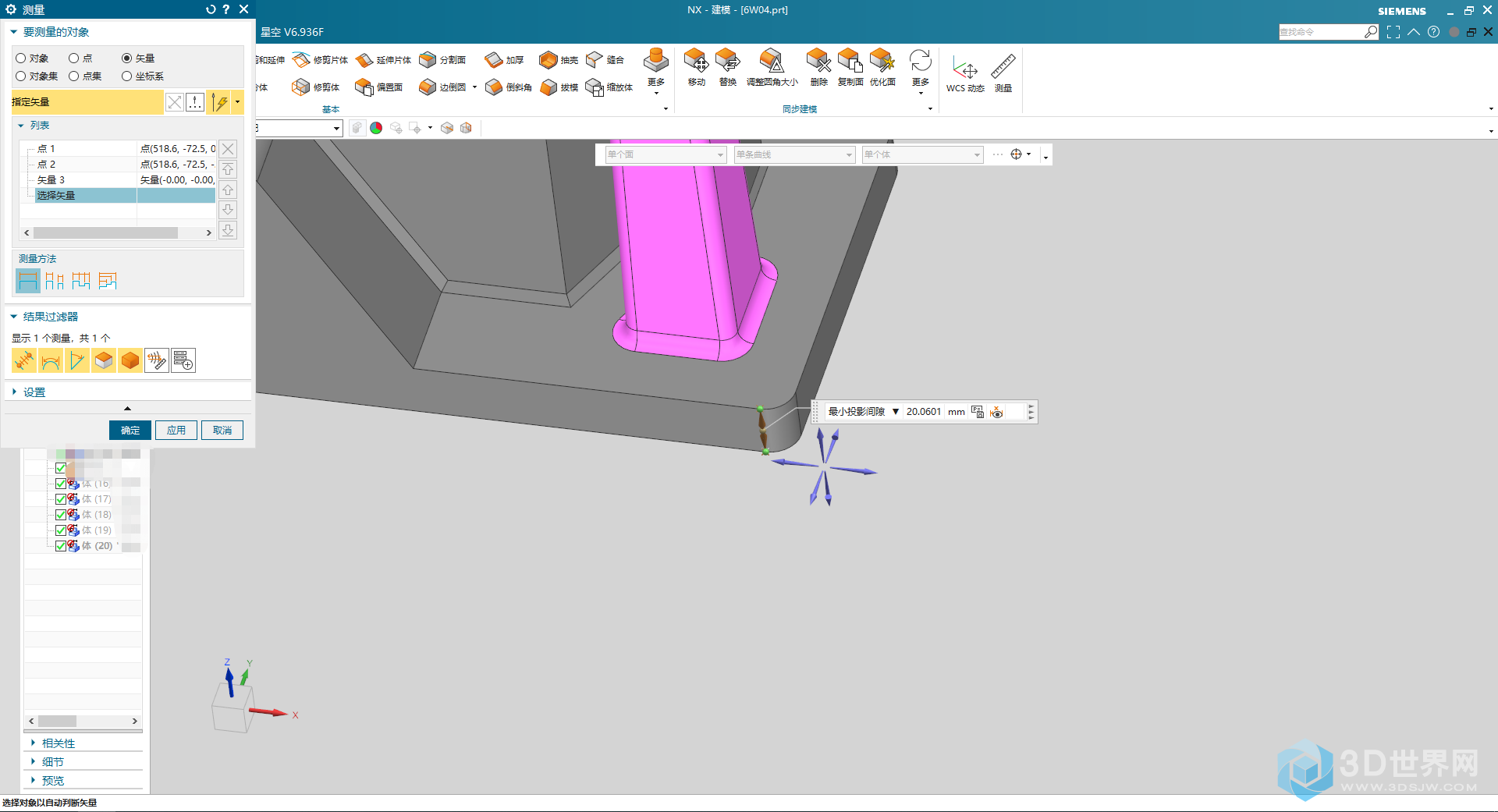This screenshot has height=812, width=1498.
Task: Select the 复制面 (Copy Face) tool
Action: pyautogui.click(x=850, y=67)
